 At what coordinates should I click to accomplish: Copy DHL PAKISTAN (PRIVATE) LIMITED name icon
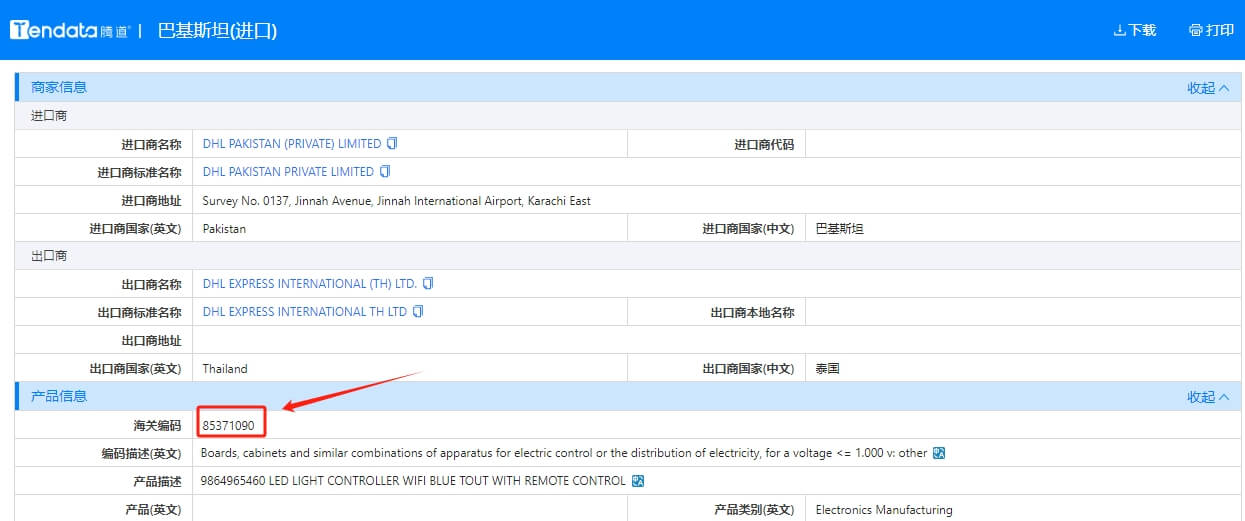(x=393, y=144)
